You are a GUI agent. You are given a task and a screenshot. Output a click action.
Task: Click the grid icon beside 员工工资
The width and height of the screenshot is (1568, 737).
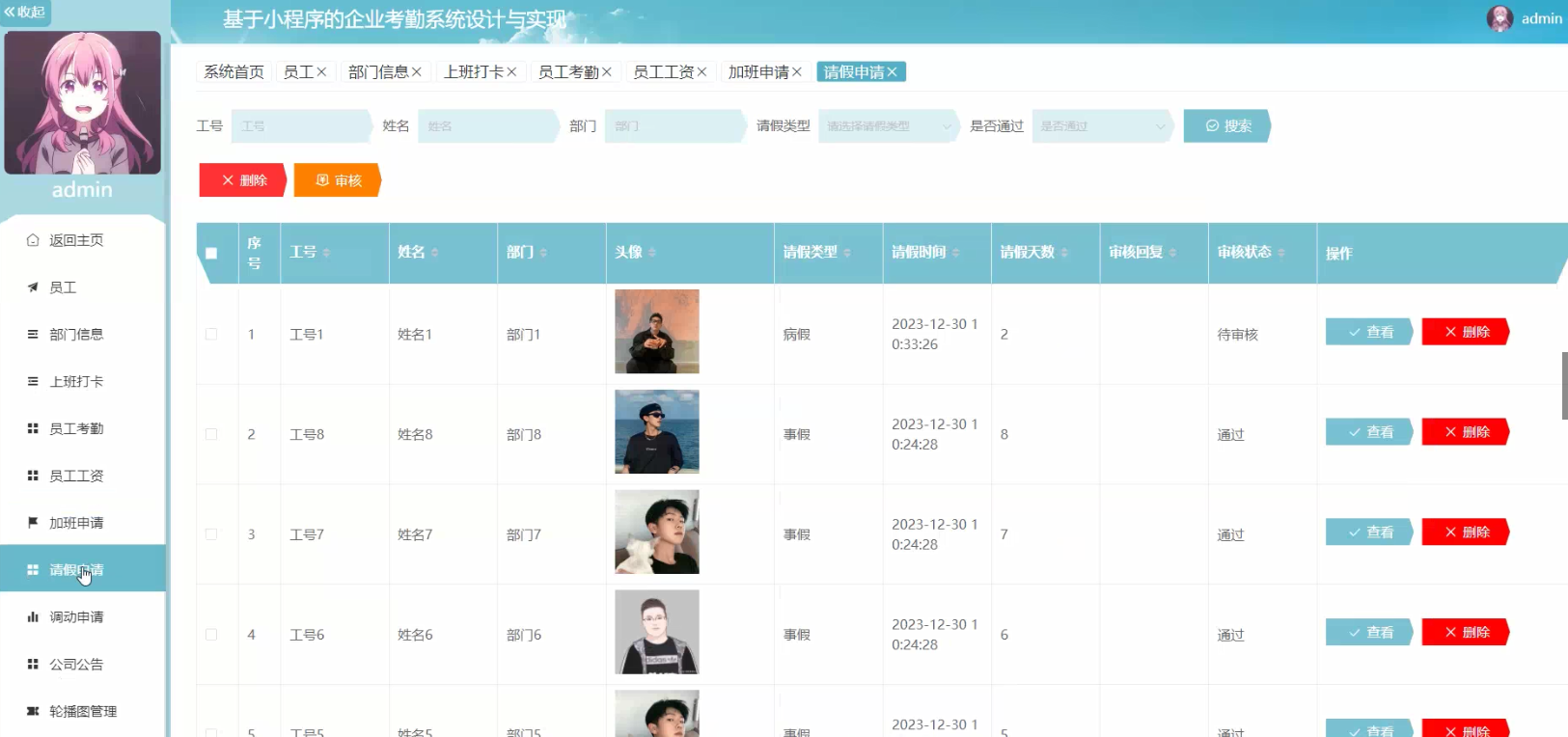[33, 476]
